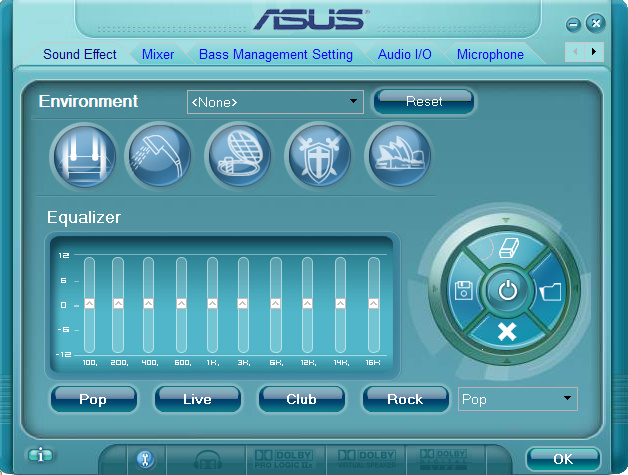Click the 1K equalizer slider handle
628x475 pixels.
click(212, 303)
